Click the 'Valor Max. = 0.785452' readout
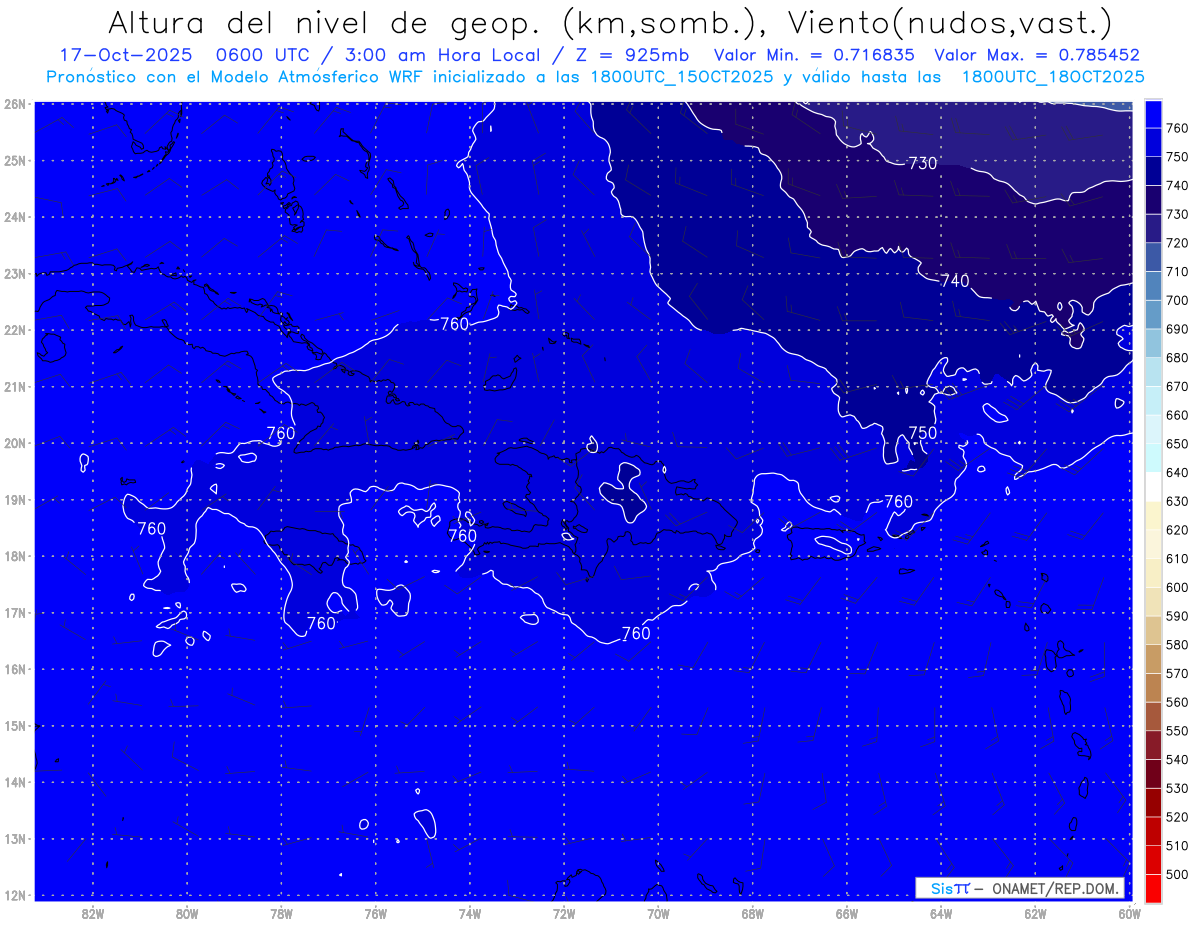The height and width of the screenshot is (927, 1200). tap(1037, 55)
